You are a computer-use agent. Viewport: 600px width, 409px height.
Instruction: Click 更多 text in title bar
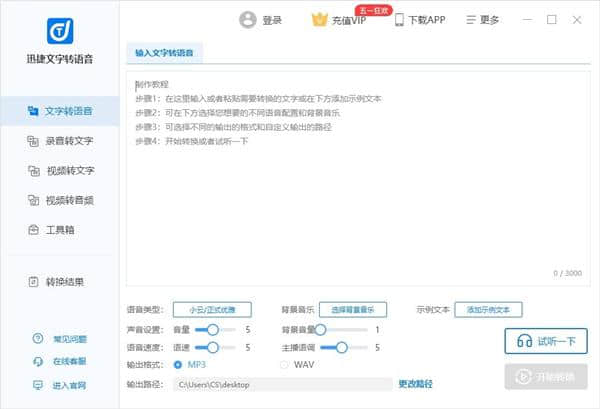click(x=489, y=20)
